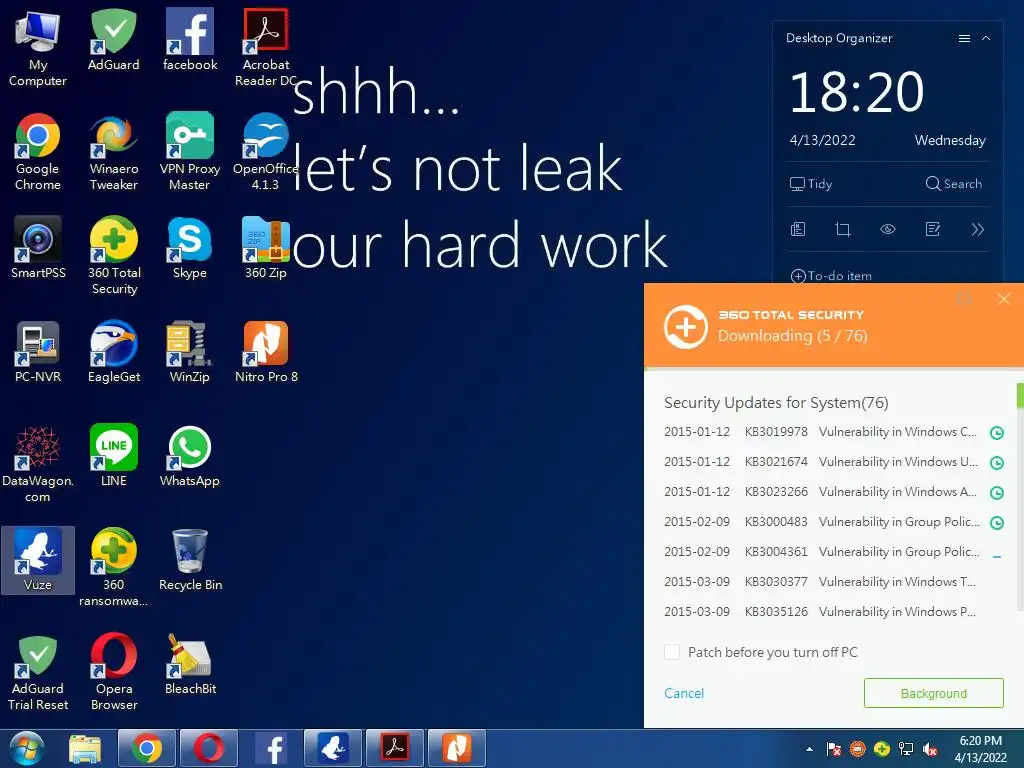The height and width of the screenshot is (768, 1024).
Task: Select the 360 ransomware desktop shortcut
Action: point(114,568)
